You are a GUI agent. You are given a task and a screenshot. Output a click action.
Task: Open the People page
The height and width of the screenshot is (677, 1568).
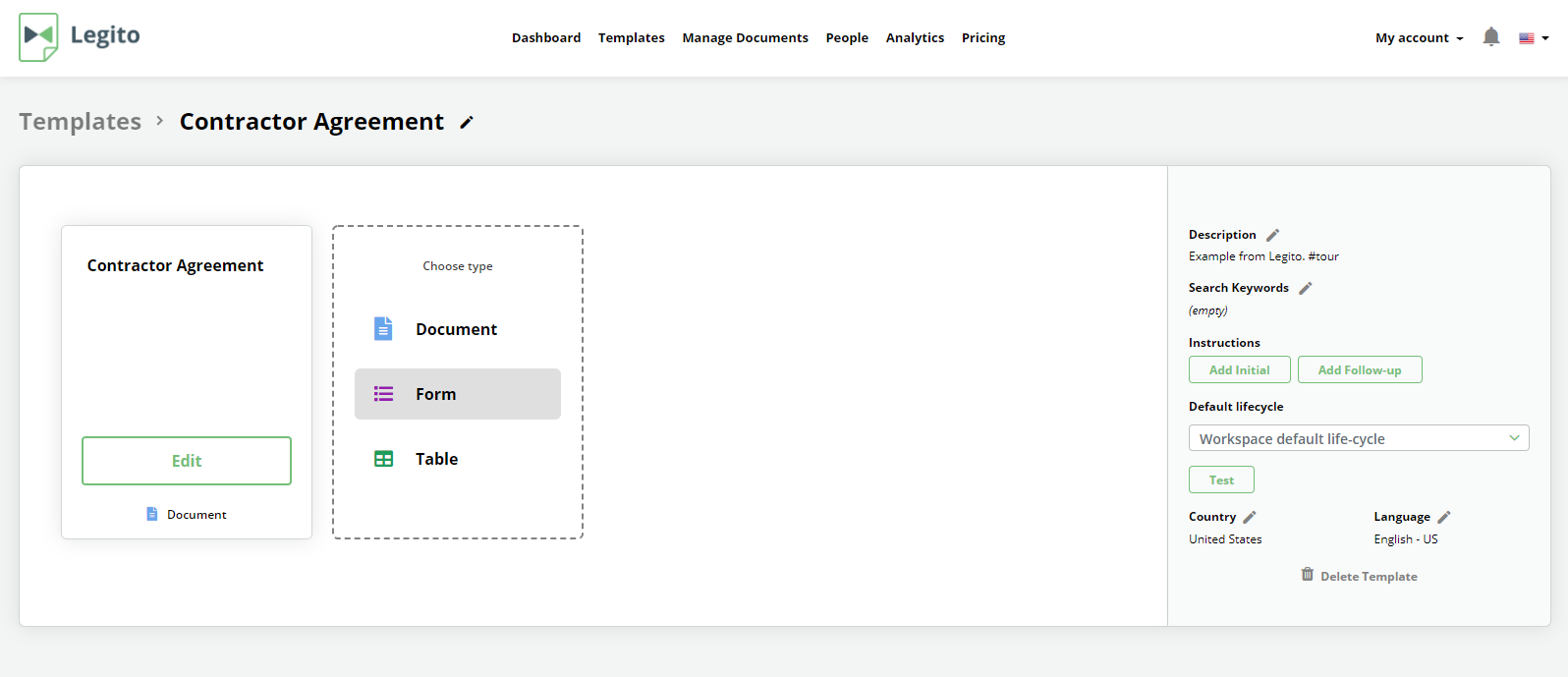847,38
